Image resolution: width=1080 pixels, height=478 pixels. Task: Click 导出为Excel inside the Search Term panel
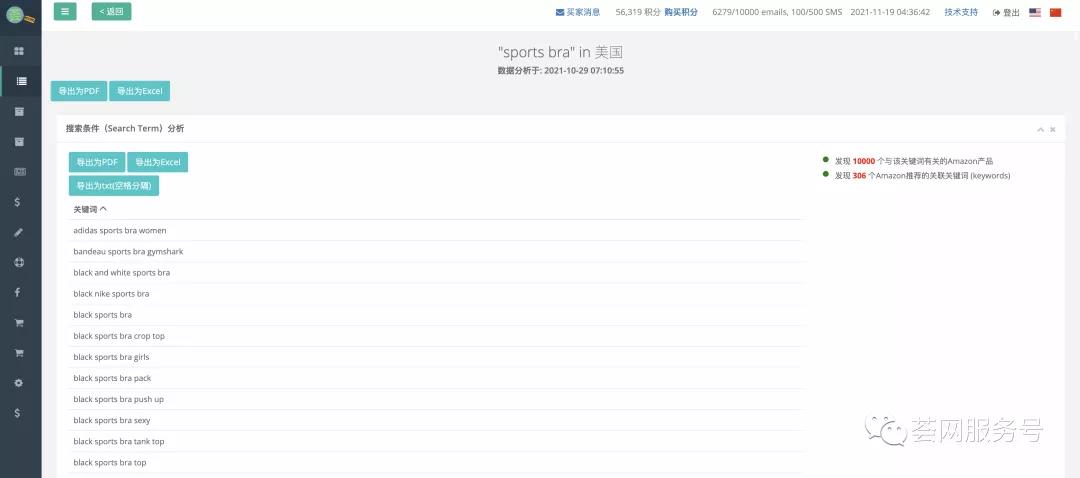pyautogui.click(x=158, y=162)
